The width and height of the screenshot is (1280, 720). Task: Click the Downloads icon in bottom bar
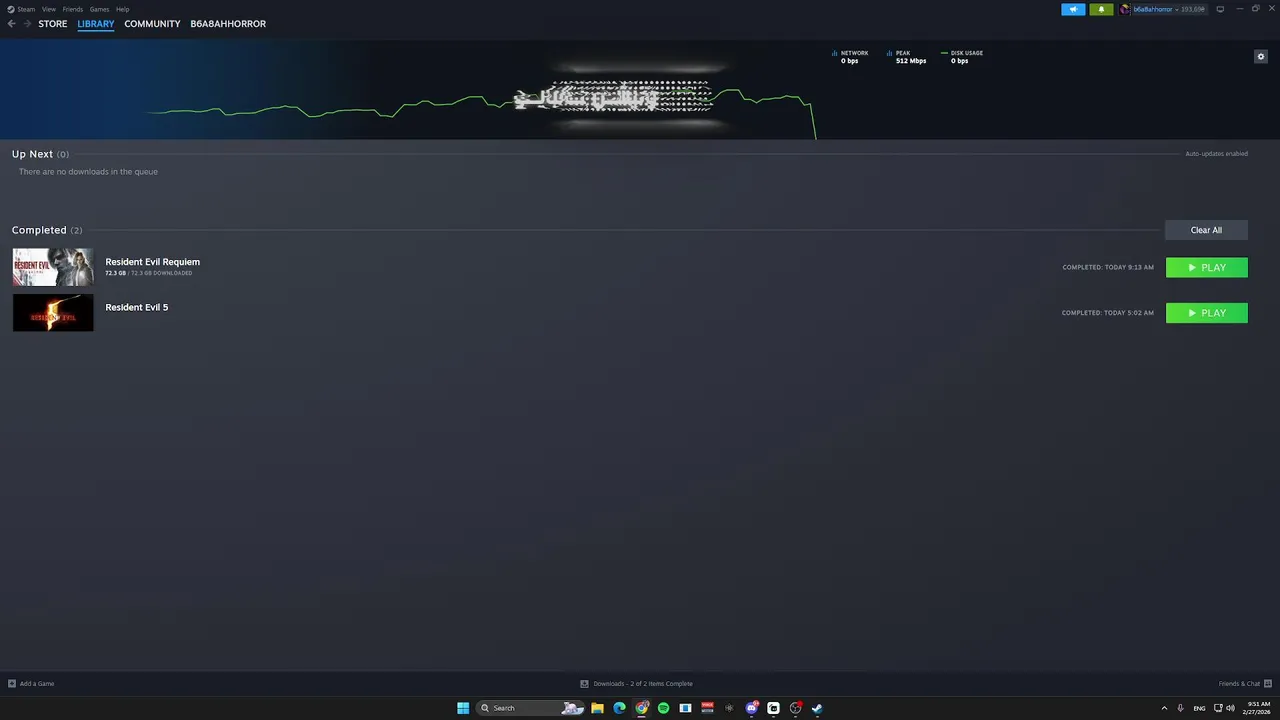coord(584,684)
